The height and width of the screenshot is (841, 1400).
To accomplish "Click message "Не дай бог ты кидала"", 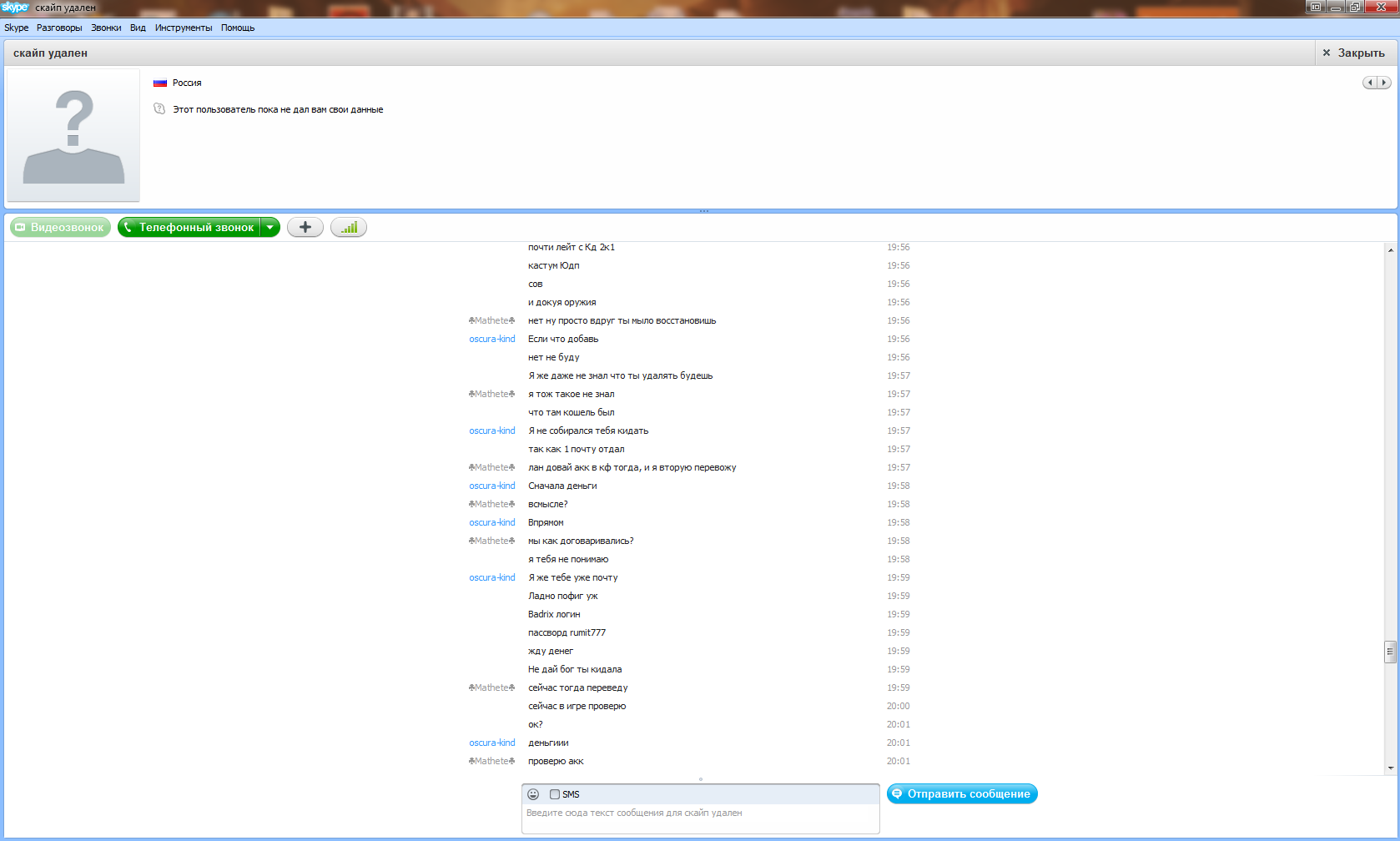I will (575, 669).
